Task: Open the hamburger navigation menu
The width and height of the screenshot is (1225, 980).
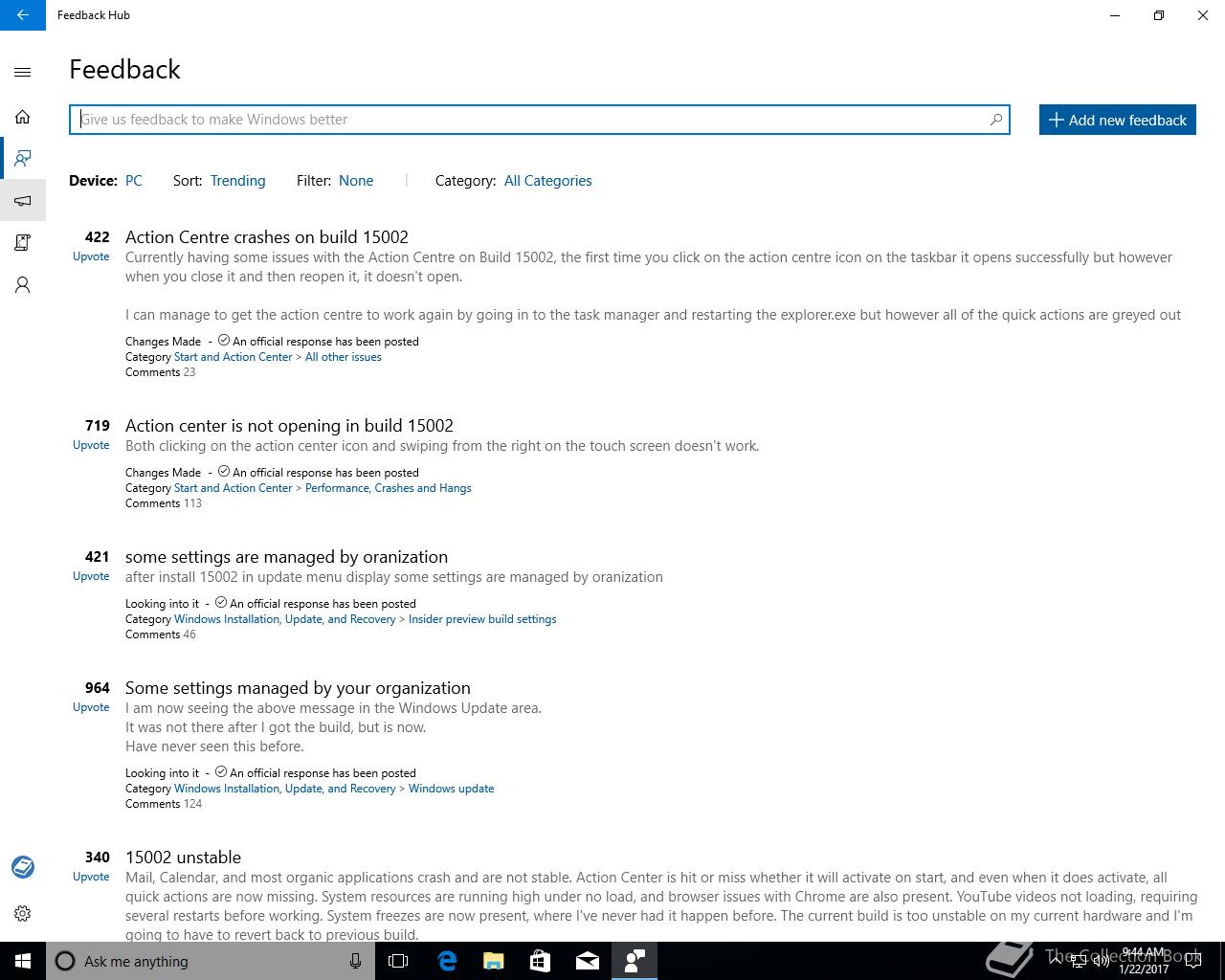Action: tap(23, 72)
